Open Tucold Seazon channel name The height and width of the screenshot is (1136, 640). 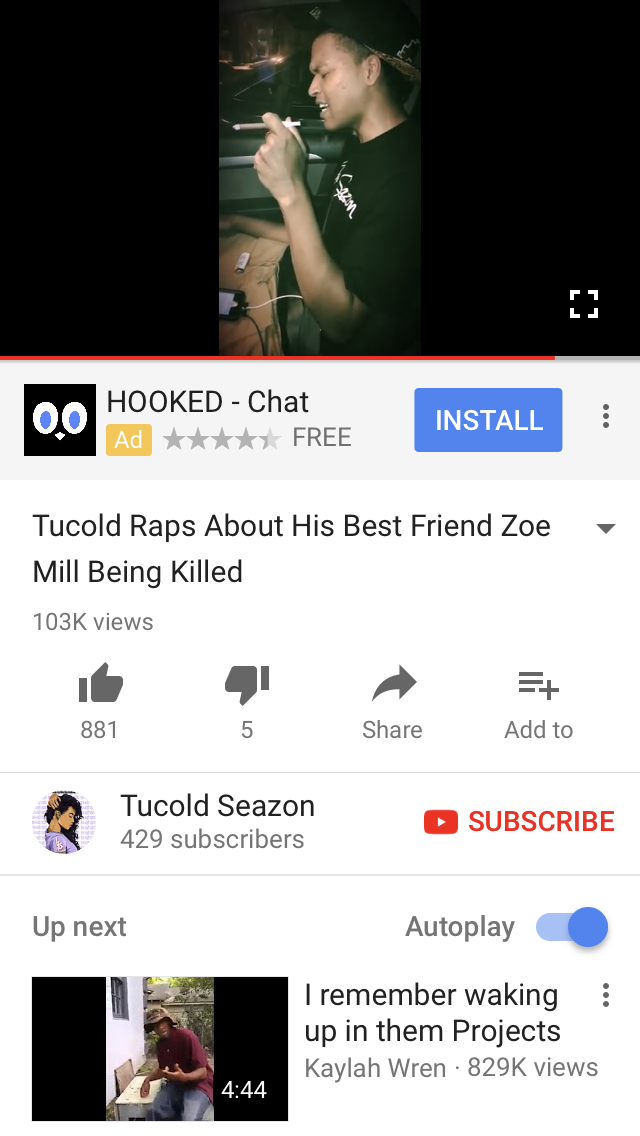(x=217, y=806)
